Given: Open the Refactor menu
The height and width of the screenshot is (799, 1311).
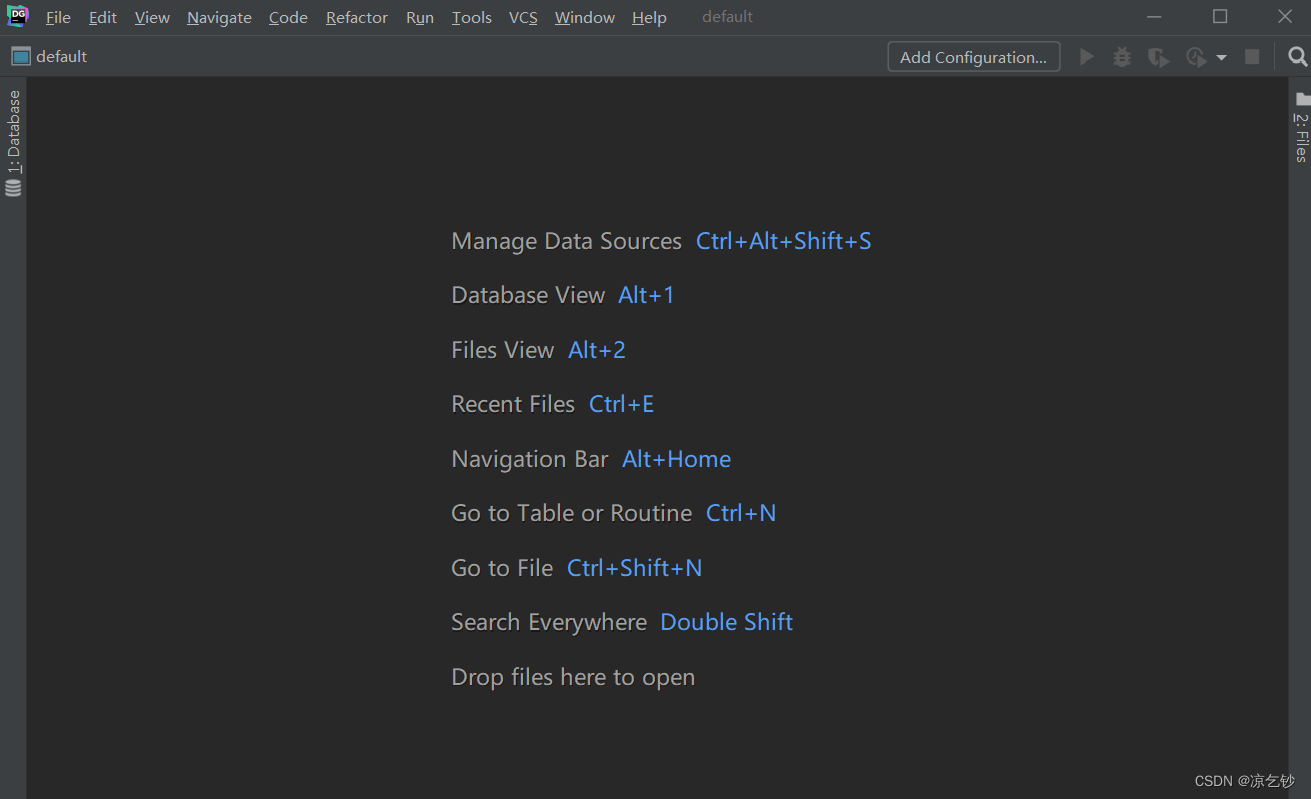Looking at the screenshot, I should coord(356,17).
